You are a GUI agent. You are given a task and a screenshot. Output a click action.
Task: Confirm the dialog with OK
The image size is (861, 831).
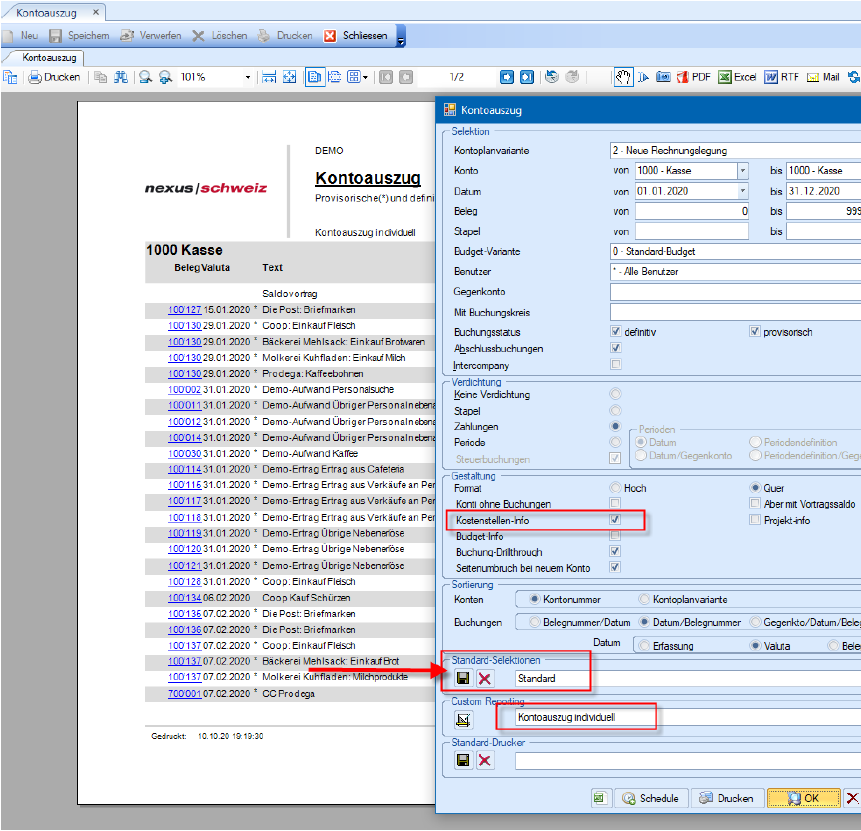click(802, 798)
